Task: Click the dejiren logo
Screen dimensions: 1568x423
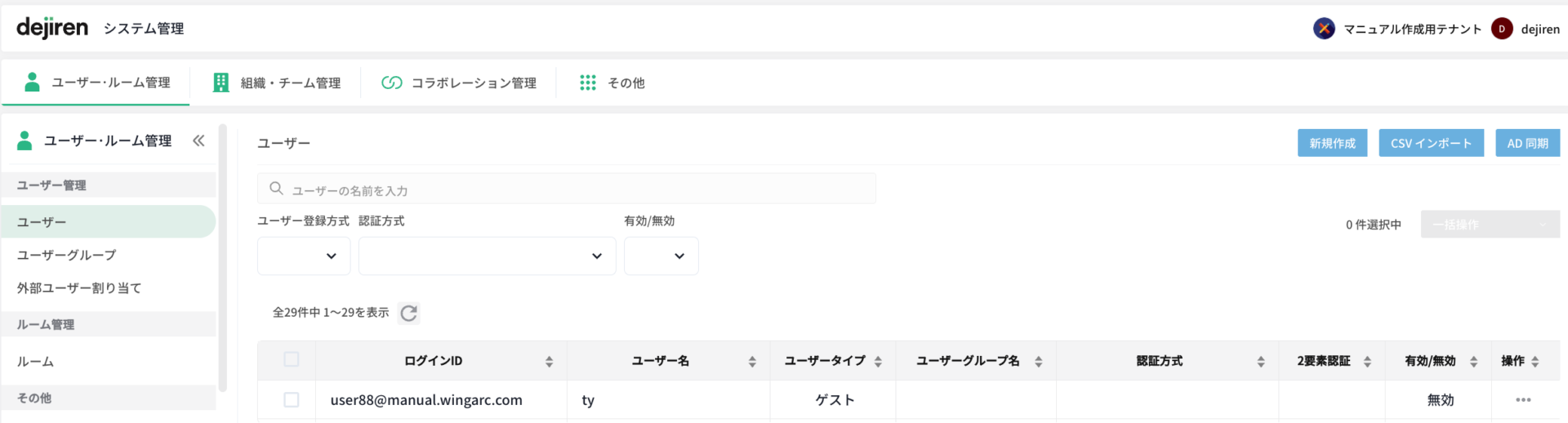Action: click(52, 28)
